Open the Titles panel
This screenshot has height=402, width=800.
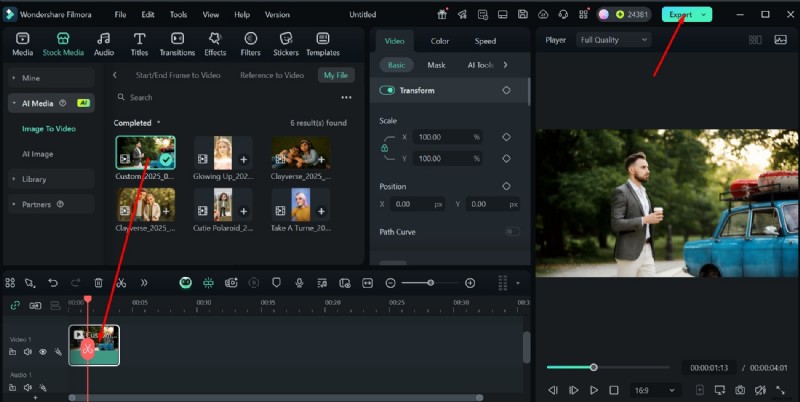[x=139, y=43]
